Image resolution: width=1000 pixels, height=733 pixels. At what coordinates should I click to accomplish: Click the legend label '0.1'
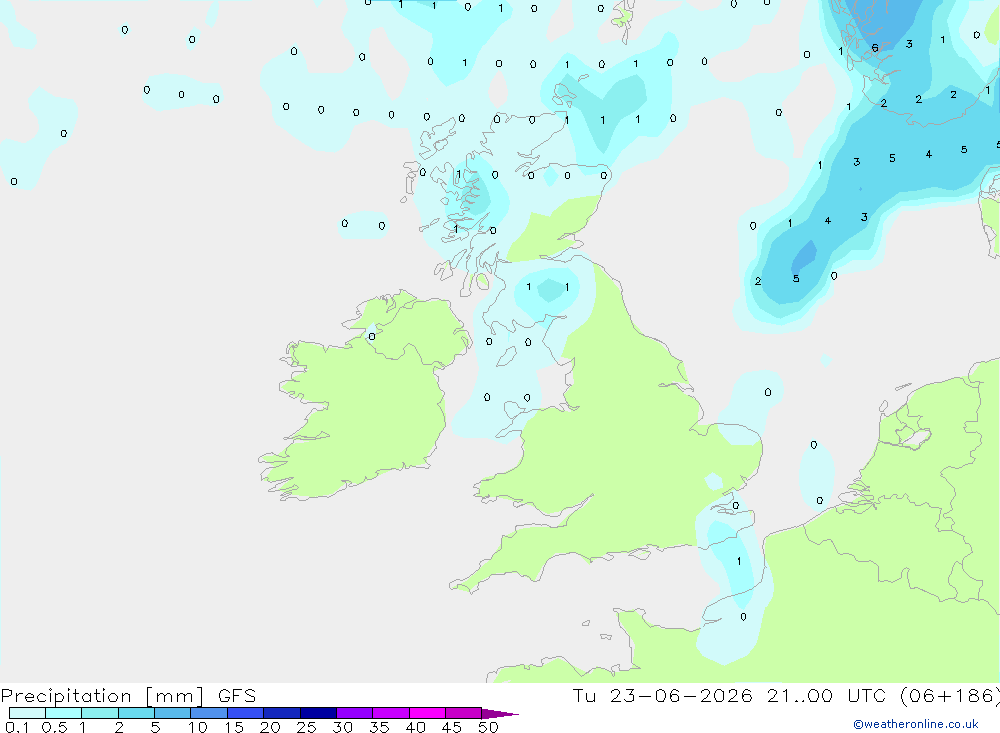coord(16,727)
